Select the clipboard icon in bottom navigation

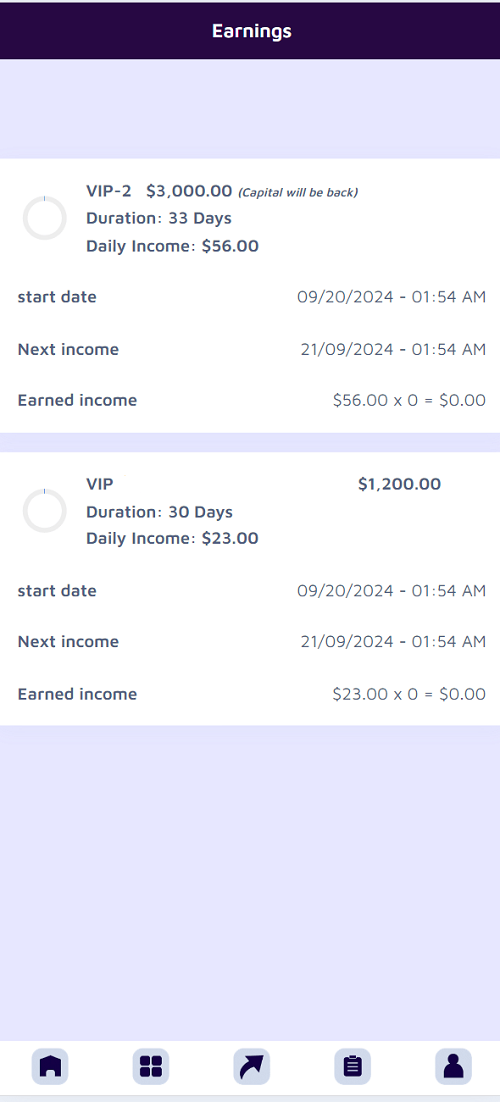352,1066
